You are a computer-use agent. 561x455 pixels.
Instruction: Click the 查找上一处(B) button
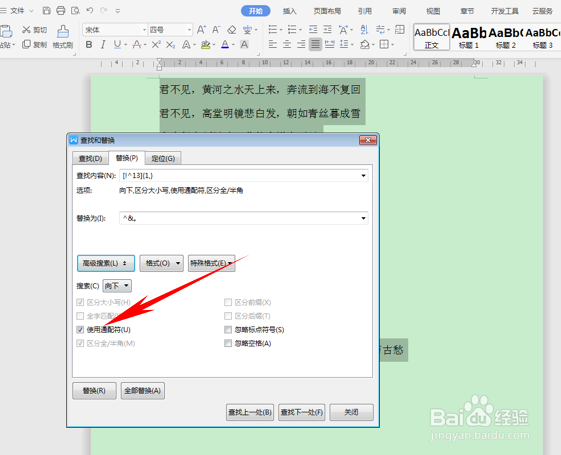[250, 412]
